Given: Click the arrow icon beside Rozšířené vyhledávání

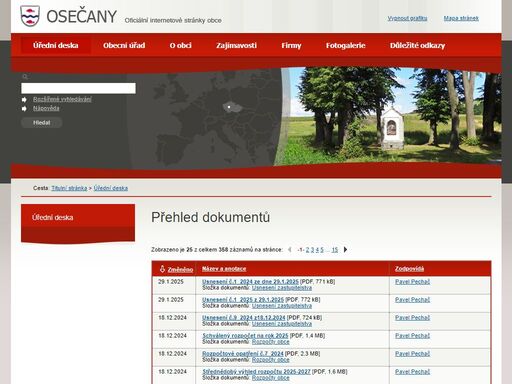Looking at the screenshot, I should click(x=24, y=100).
